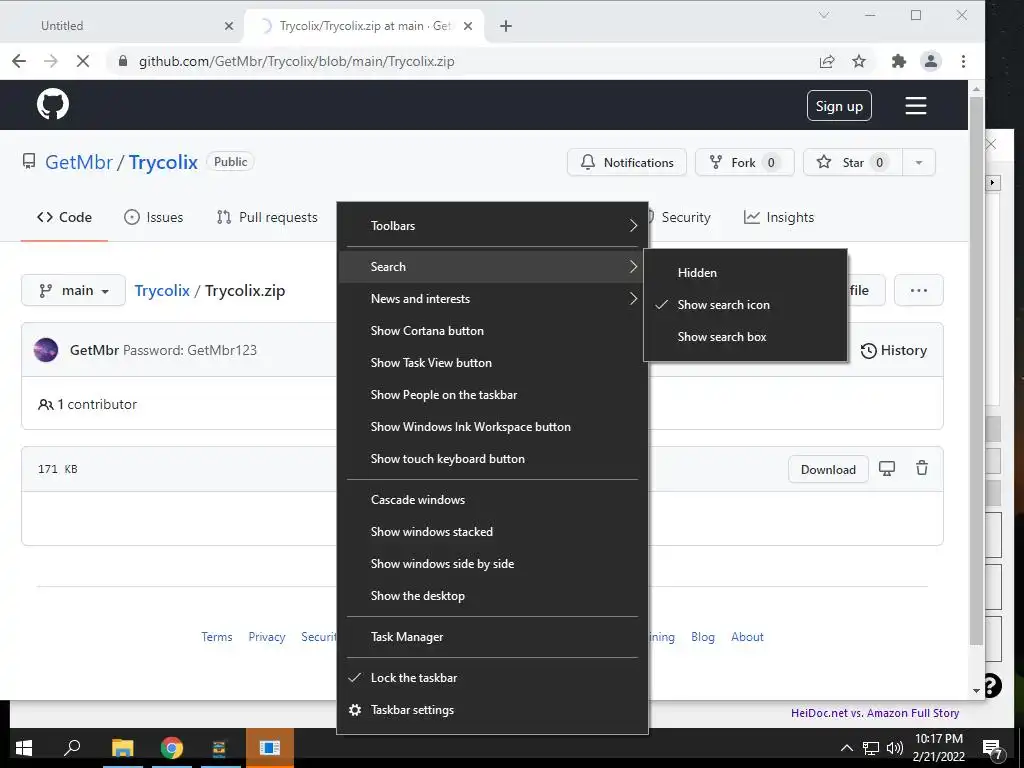Switch to the Issues tab
Screen dimensions: 1024x768
[153, 217]
